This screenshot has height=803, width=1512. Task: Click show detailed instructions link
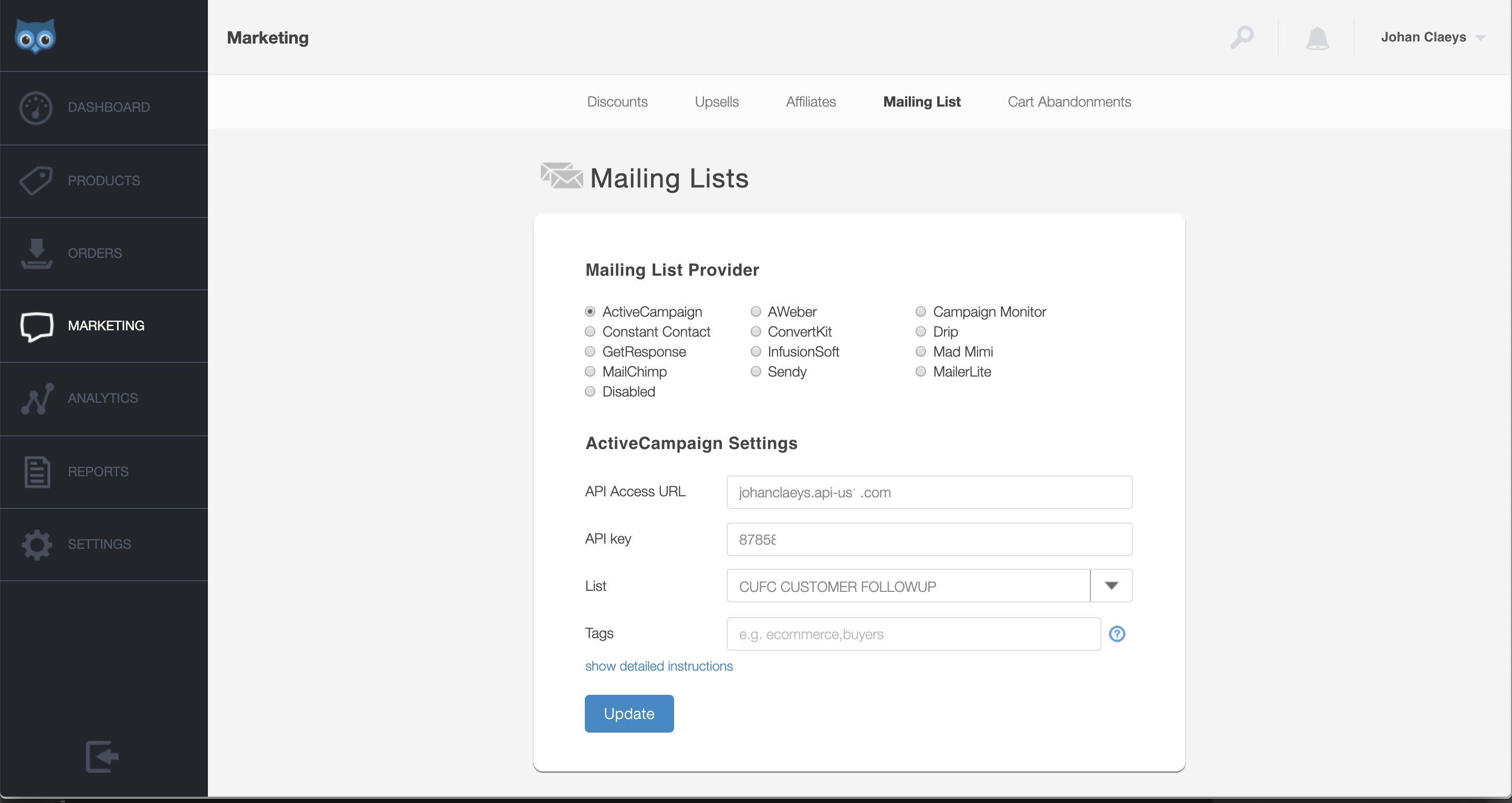point(659,665)
